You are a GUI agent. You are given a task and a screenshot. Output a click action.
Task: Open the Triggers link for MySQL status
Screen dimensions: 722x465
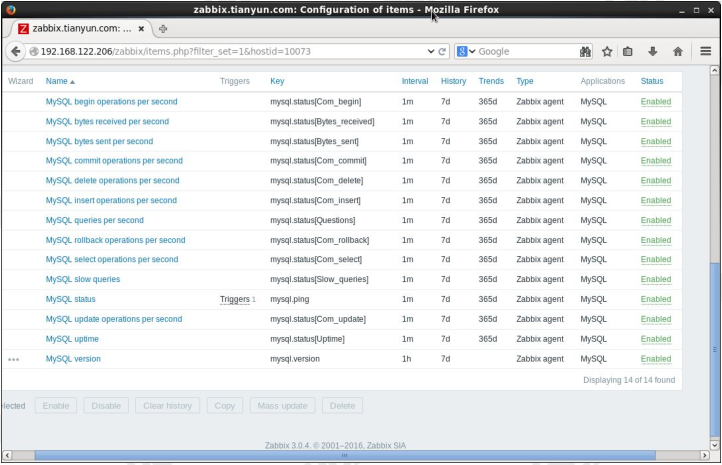(235, 299)
